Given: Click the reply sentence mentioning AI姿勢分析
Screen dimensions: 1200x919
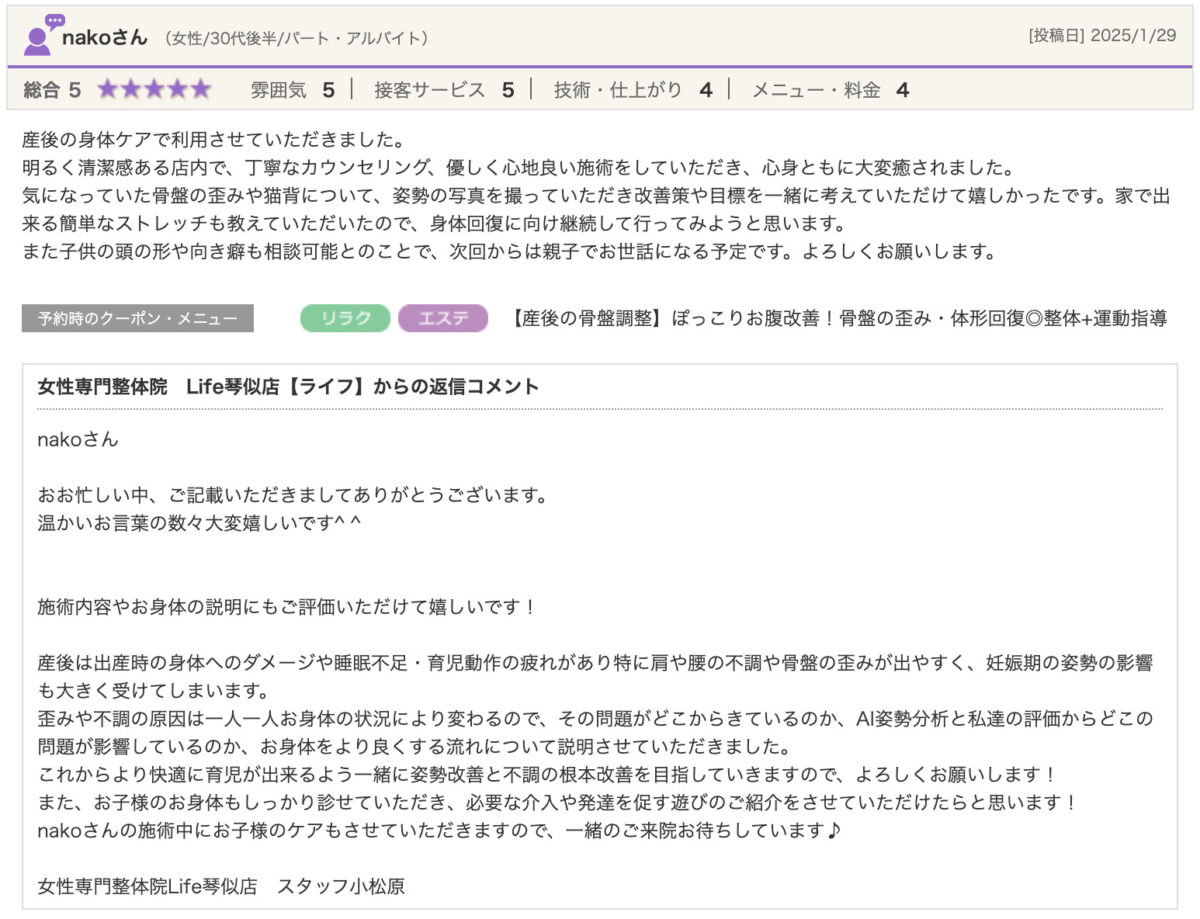Looking at the screenshot, I should 595,718.
